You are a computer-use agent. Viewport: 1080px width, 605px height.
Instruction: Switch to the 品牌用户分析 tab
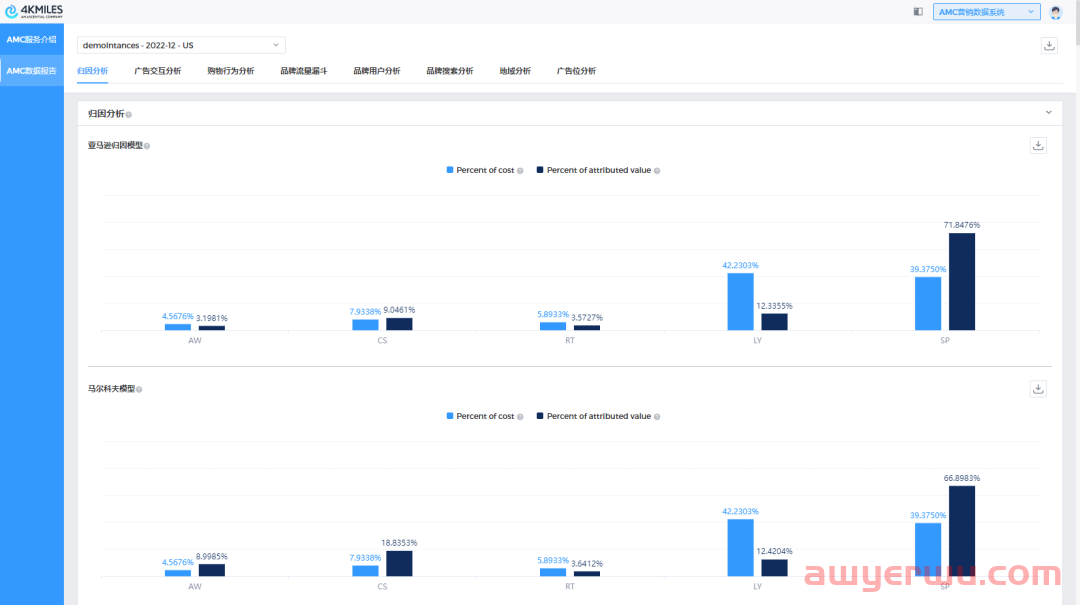(377, 71)
